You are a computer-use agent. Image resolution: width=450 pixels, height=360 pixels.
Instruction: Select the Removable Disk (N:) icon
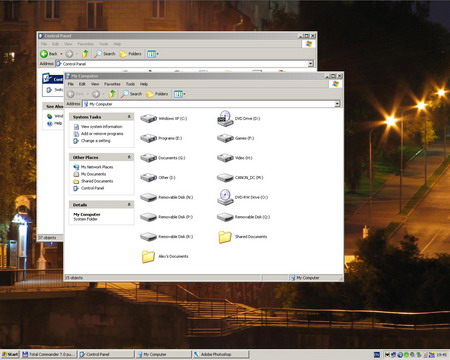(148, 197)
